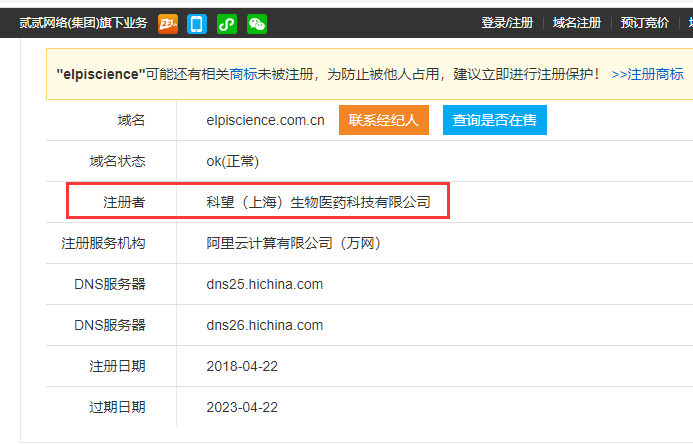Follow the 商标 hyperlink in notice
Image resolution: width=693 pixels, height=444 pixels.
243,74
